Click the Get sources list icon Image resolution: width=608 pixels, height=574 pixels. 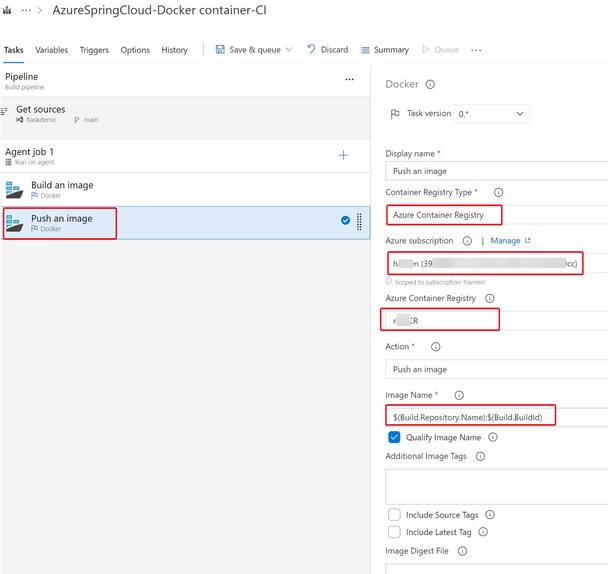[x=4, y=111]
